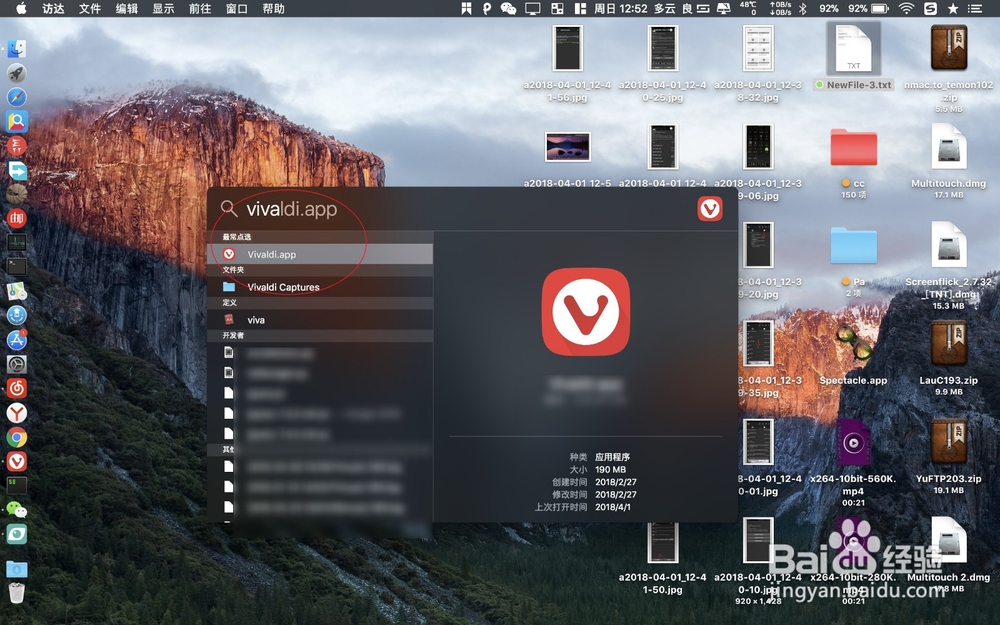Open Terminal icon in the Dock

tap(17, 267)
